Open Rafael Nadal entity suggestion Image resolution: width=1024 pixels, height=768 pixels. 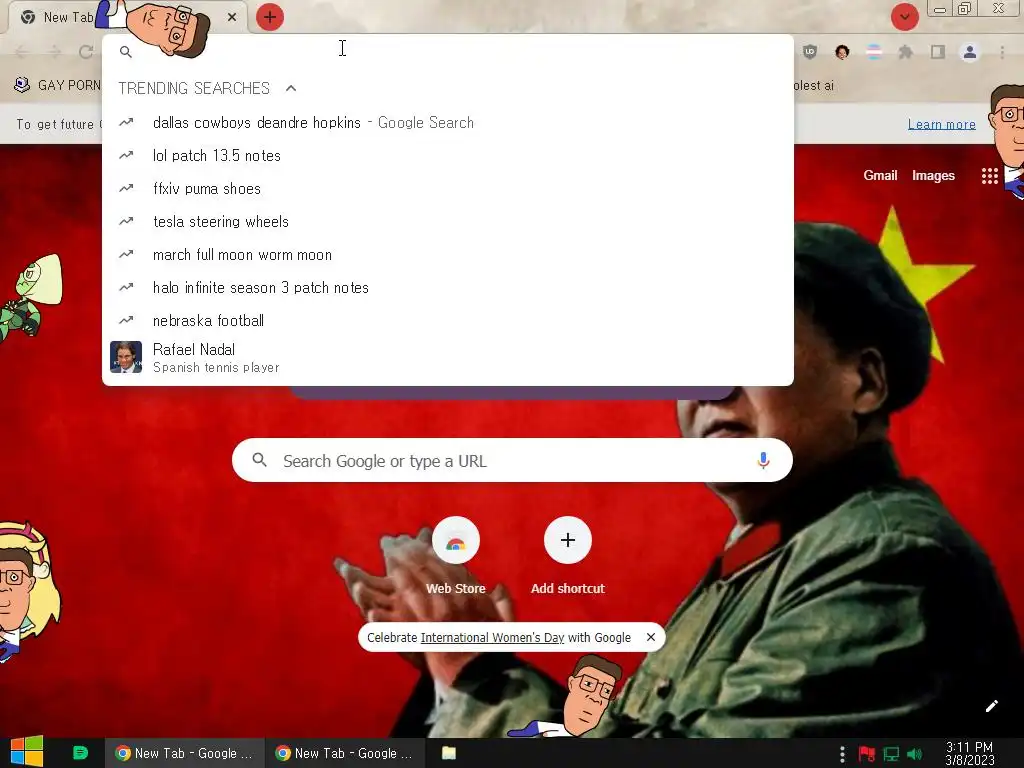click(447, 358)
